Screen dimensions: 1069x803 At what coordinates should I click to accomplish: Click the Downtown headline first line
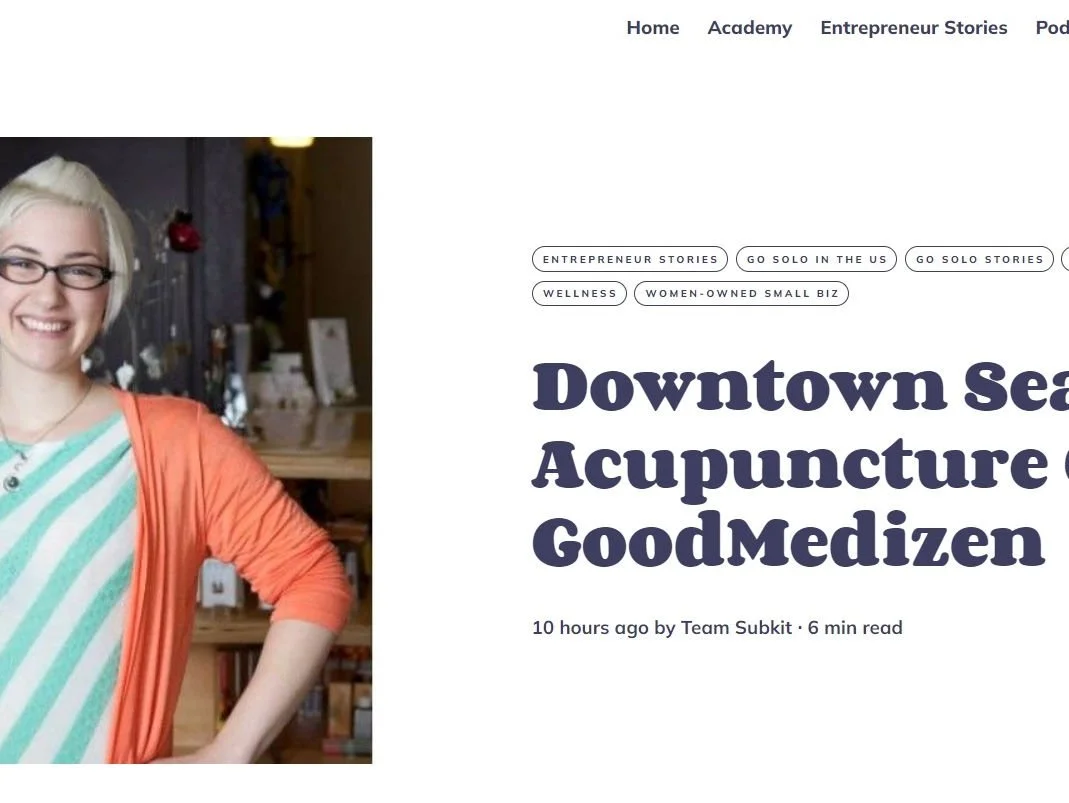(800, 386)
